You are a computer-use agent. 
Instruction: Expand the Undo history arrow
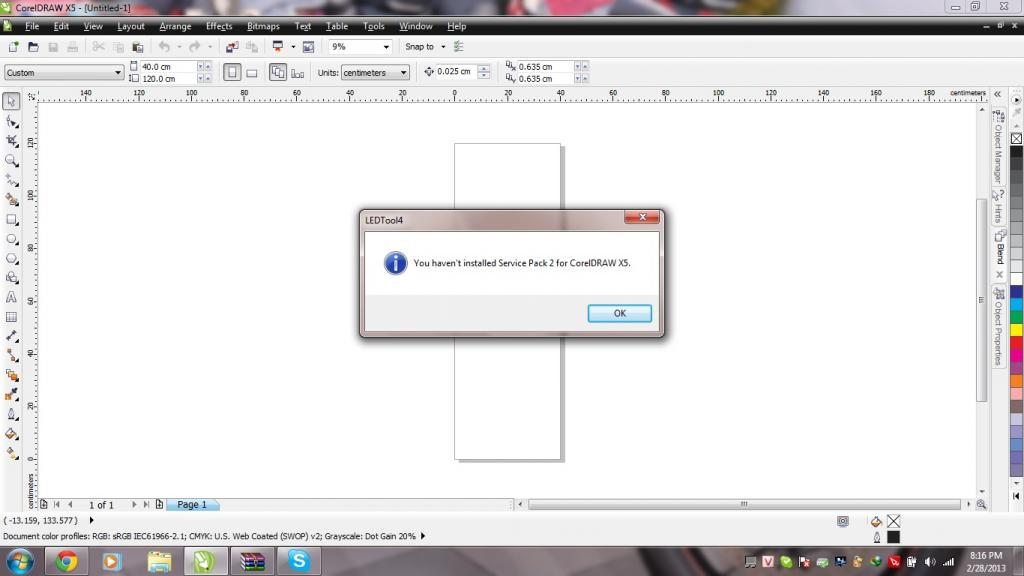pyautogui.click(x=179, y=47)
